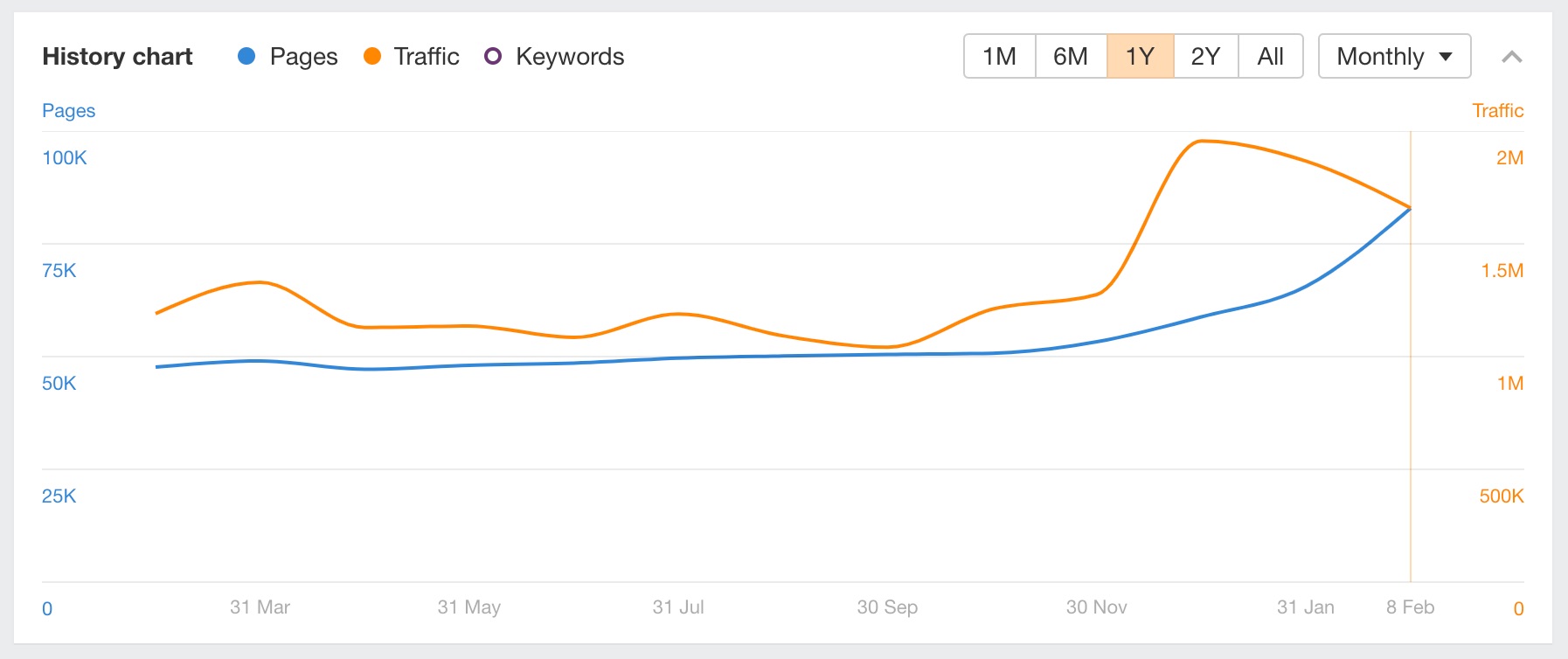Click the Keywords legend label

pos(570,57)
